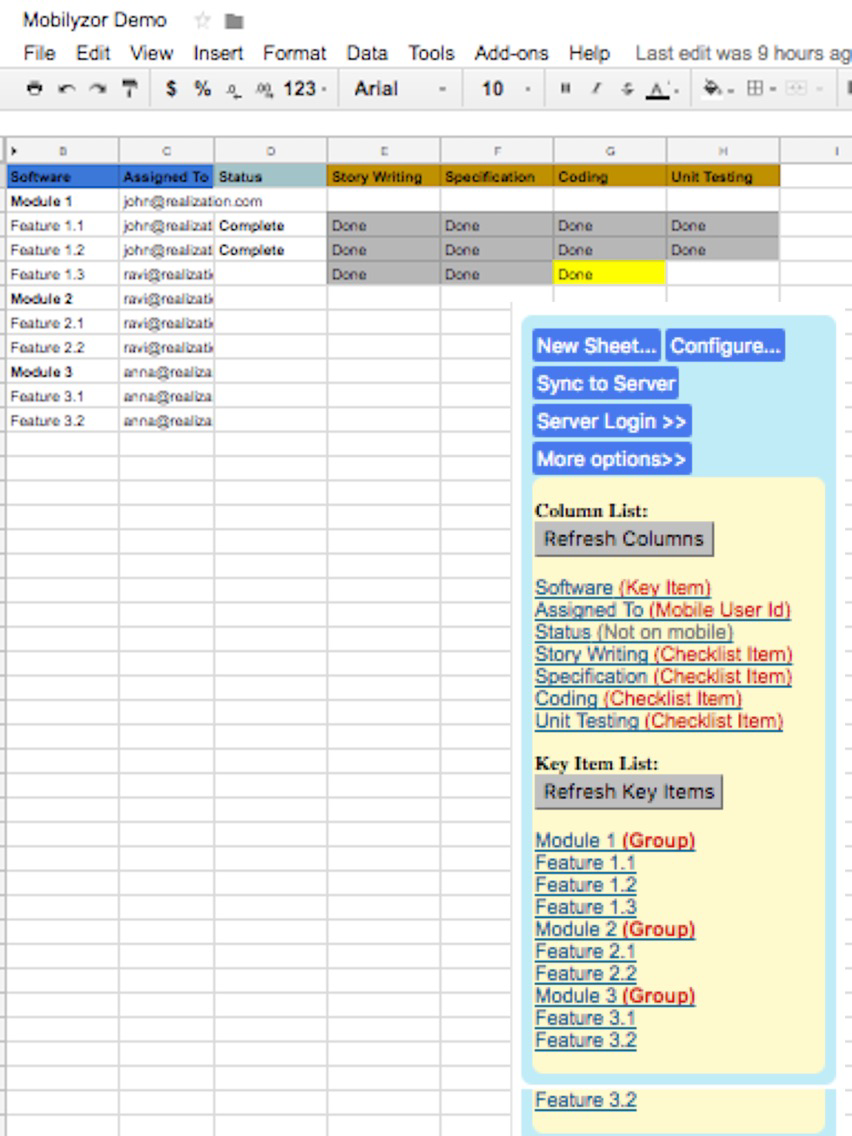
Task: Expand More options>> section
Action: 612,459
